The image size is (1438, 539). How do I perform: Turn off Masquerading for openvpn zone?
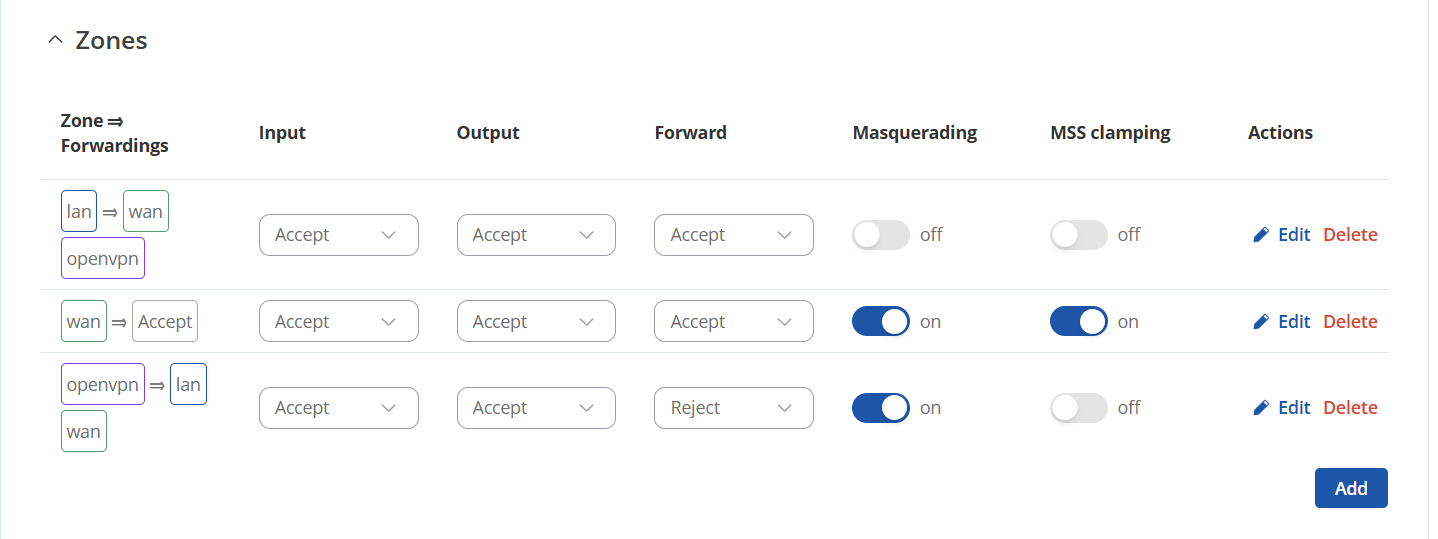880,408
